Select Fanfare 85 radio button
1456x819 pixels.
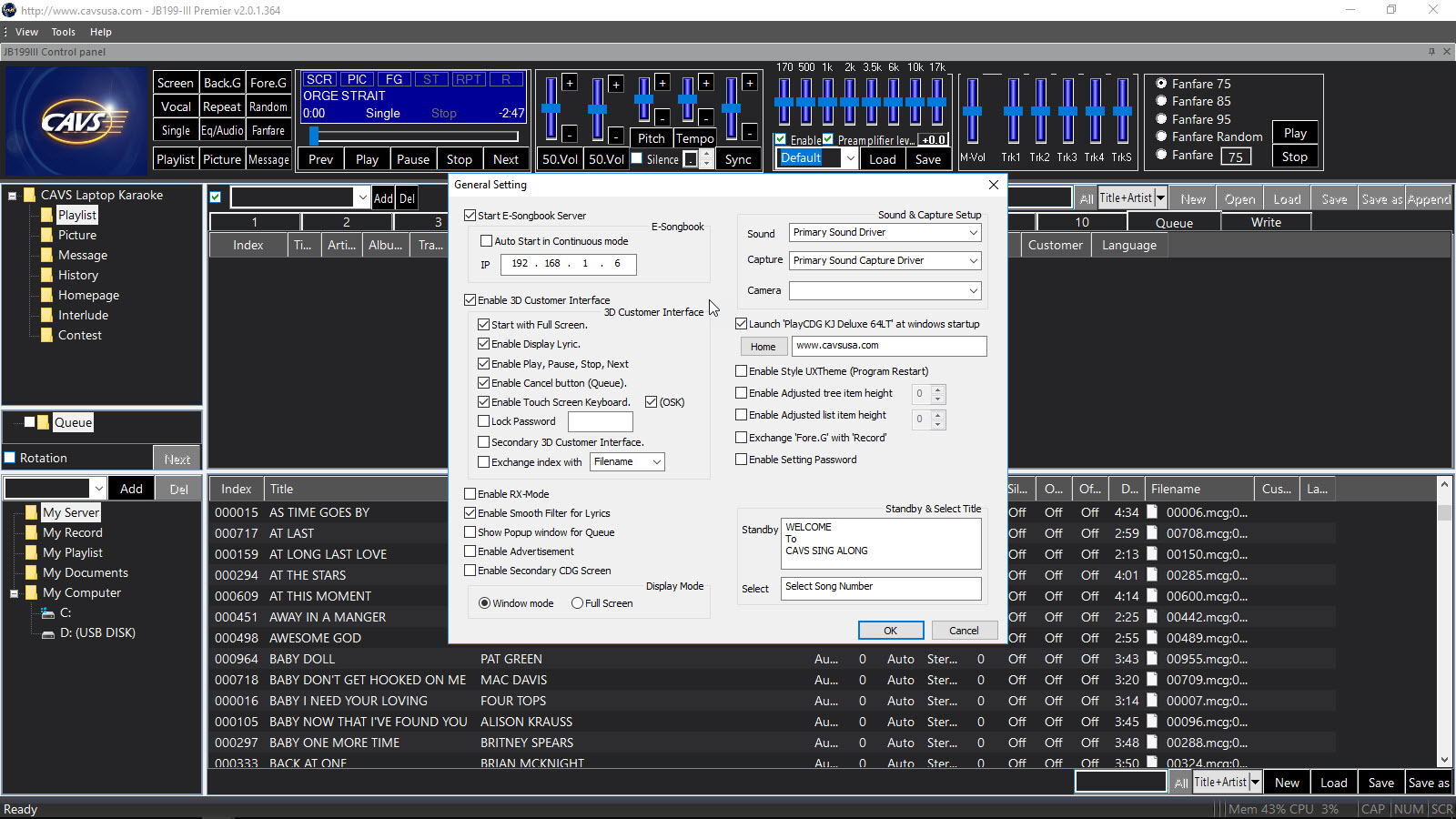point(1161,101)
